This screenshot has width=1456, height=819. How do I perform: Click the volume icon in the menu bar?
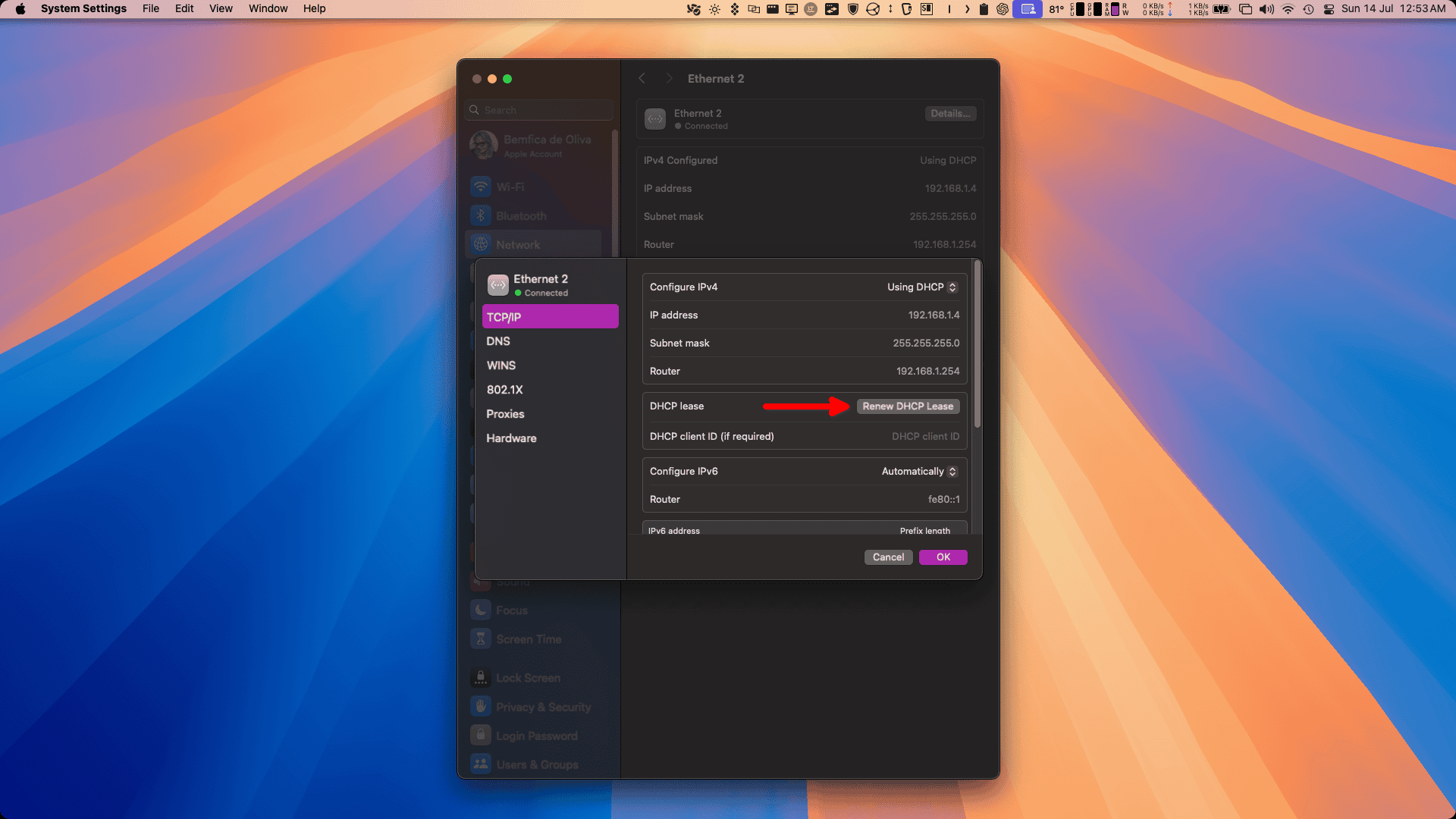[1266, 8]
